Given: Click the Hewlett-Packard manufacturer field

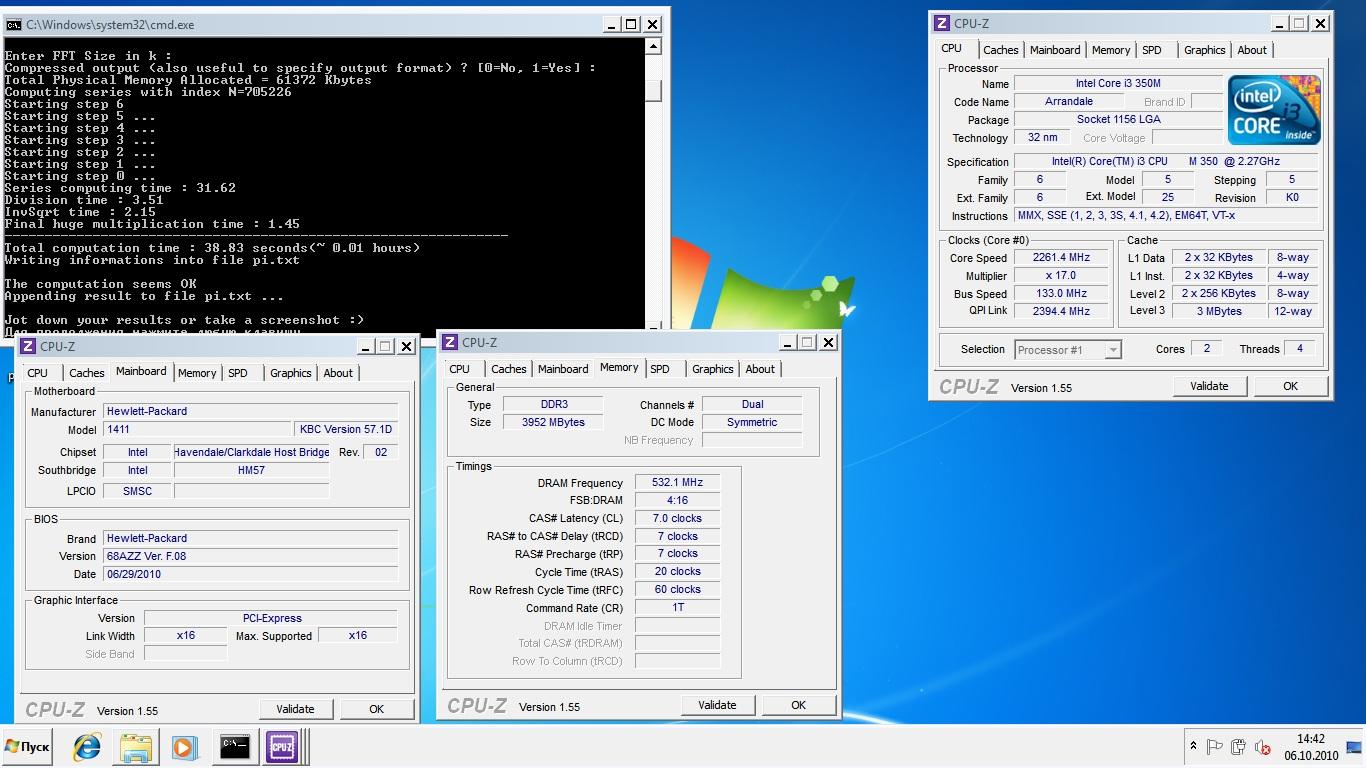Looking at the screenshot, I should [251, 411].
